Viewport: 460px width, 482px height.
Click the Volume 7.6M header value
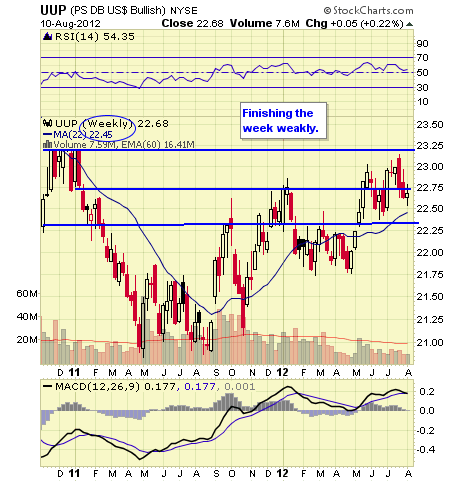click(265, 23)
